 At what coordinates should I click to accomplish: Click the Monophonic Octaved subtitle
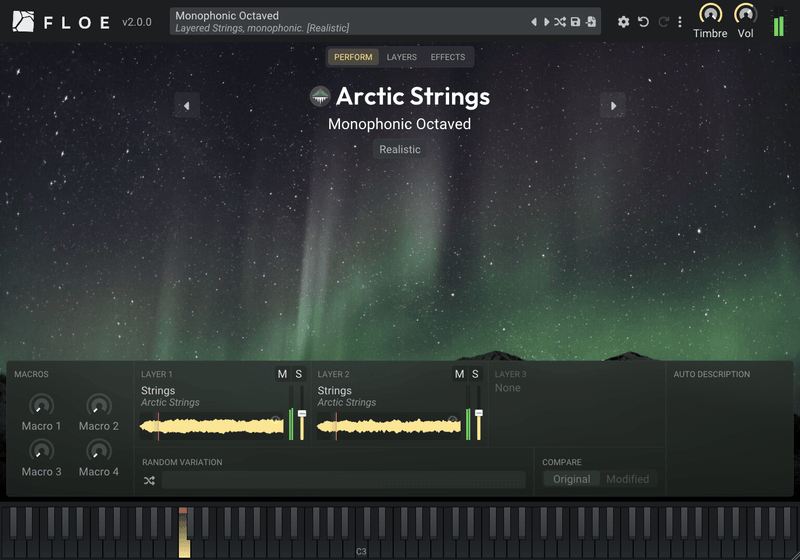tap(399, 124)
